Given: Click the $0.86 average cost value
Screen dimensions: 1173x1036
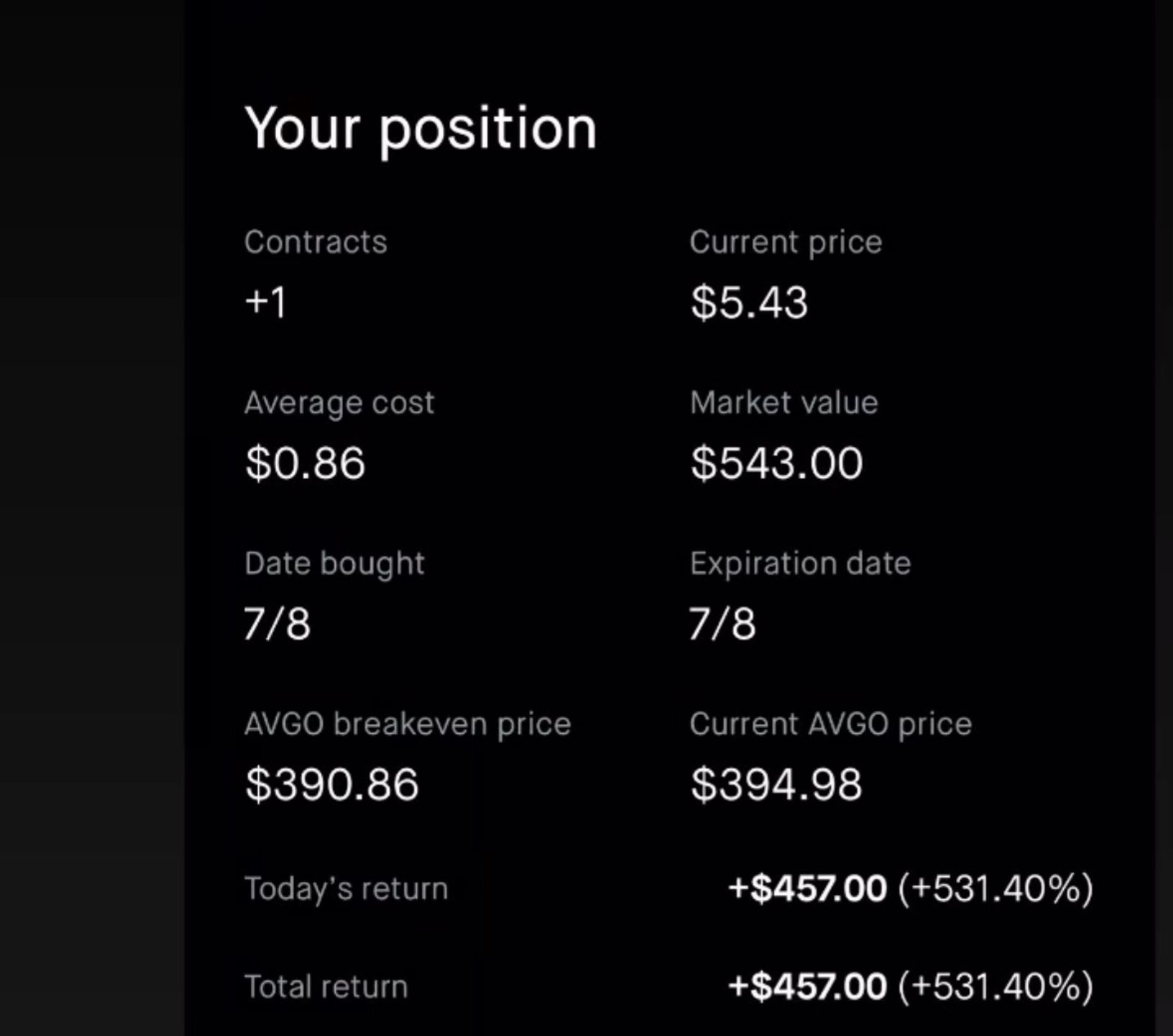Looking at the screenshot, I should [x=305, y=463].
